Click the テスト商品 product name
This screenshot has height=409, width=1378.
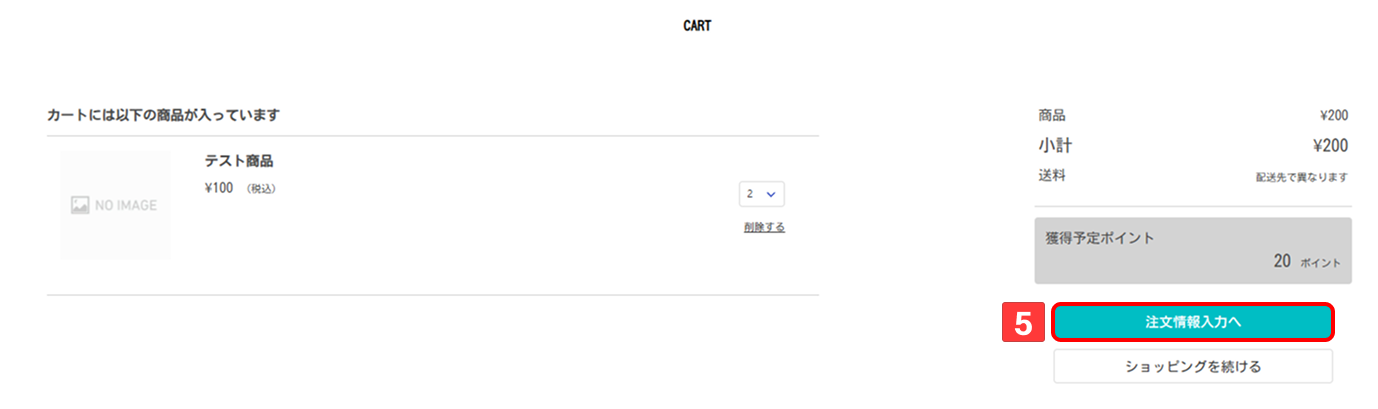[x=239, y=161]
